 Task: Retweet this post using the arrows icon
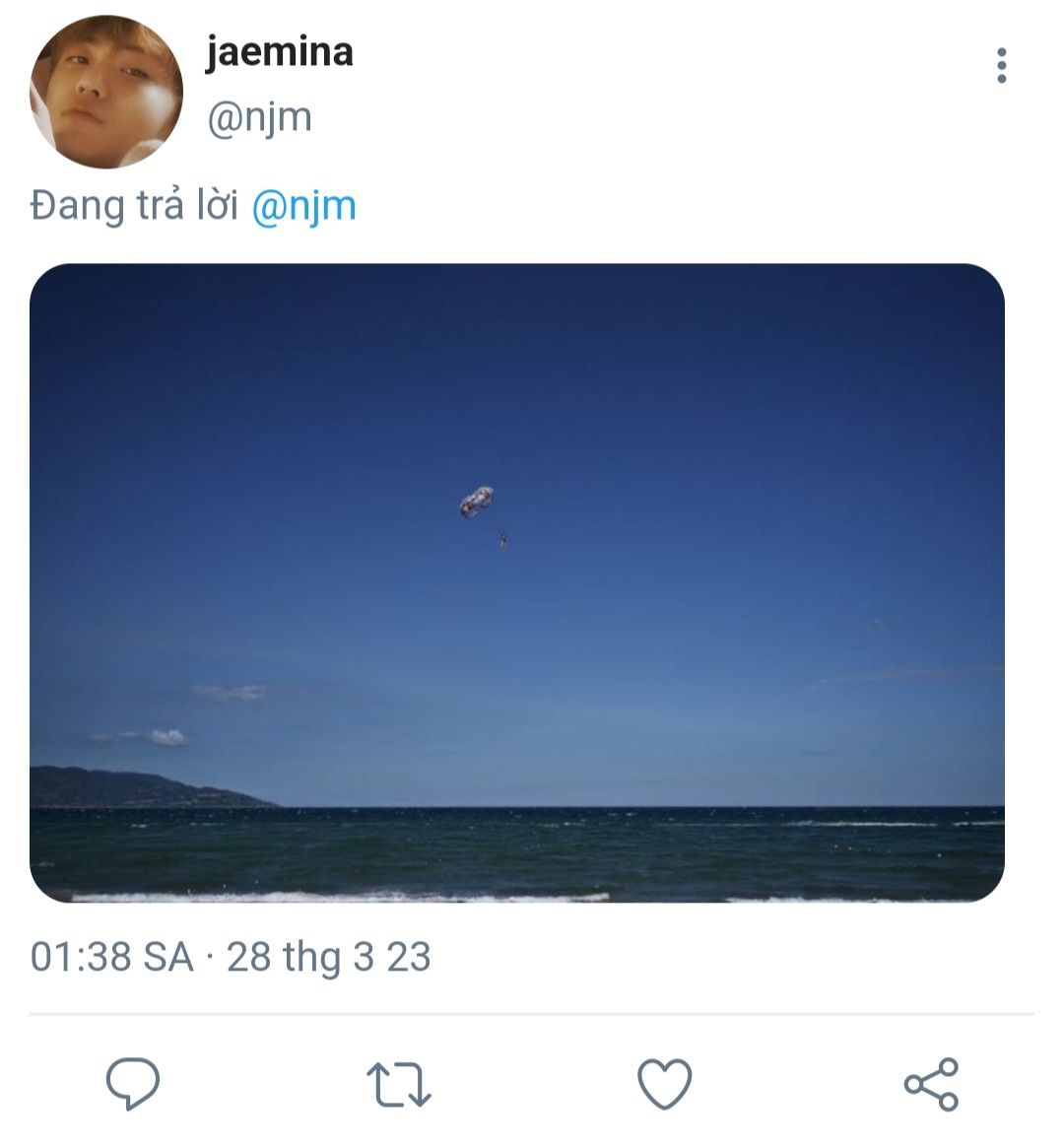[398, 1083]
